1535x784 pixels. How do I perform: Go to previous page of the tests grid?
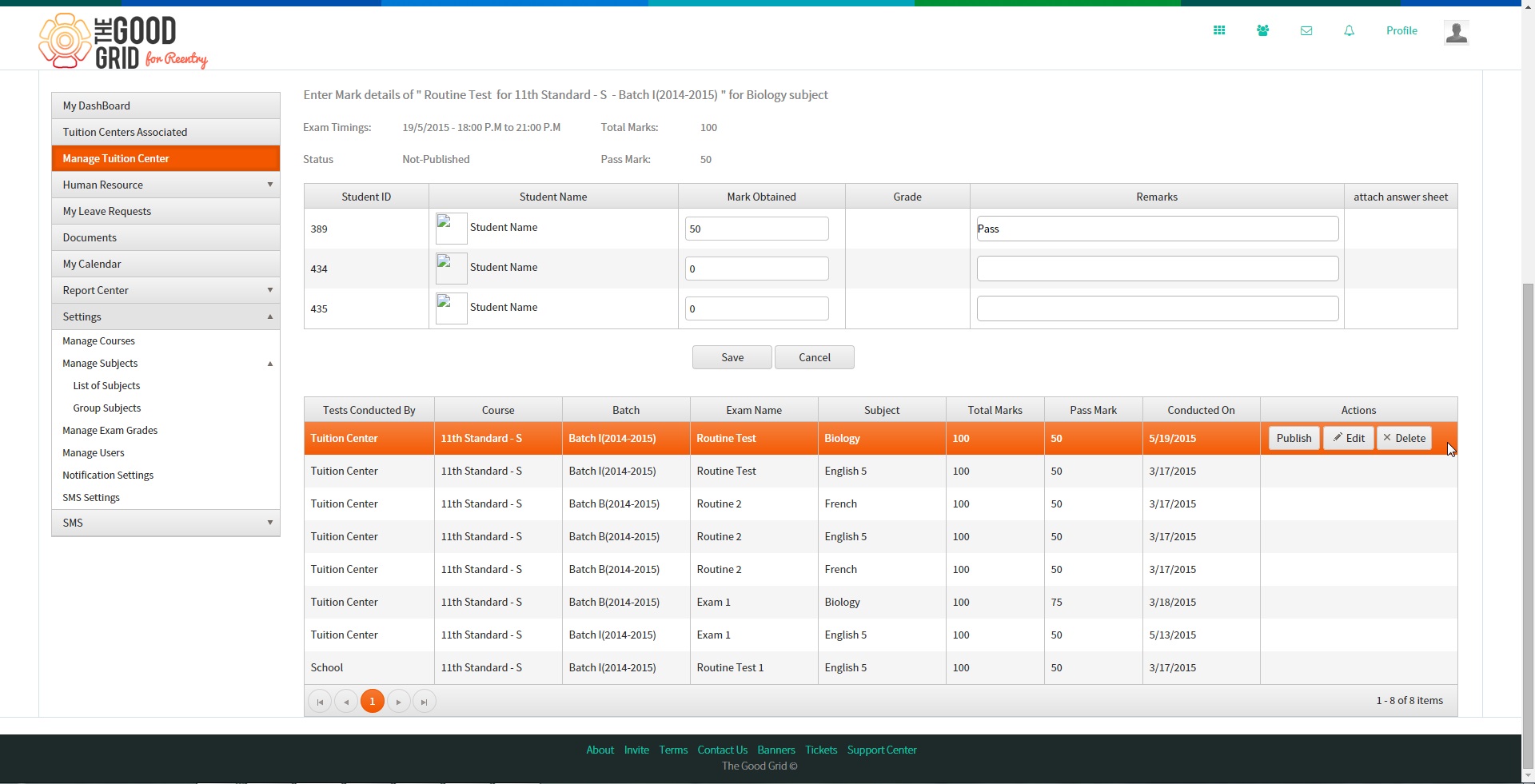coord(346,702)
